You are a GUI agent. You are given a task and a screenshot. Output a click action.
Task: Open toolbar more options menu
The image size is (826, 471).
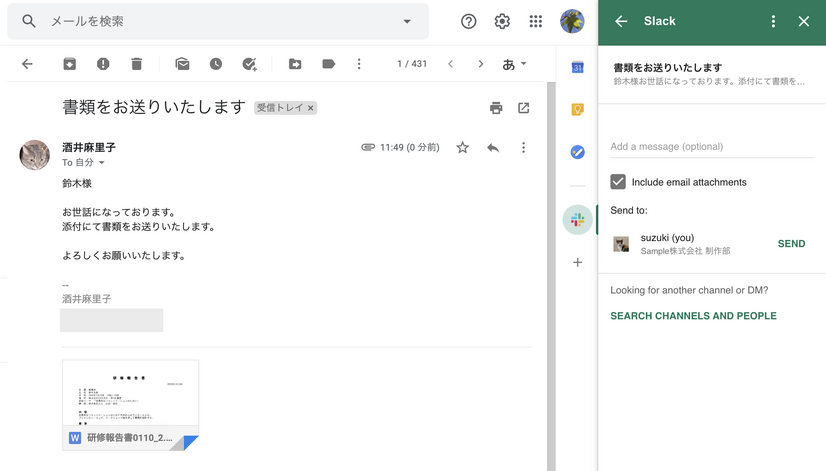359,64
